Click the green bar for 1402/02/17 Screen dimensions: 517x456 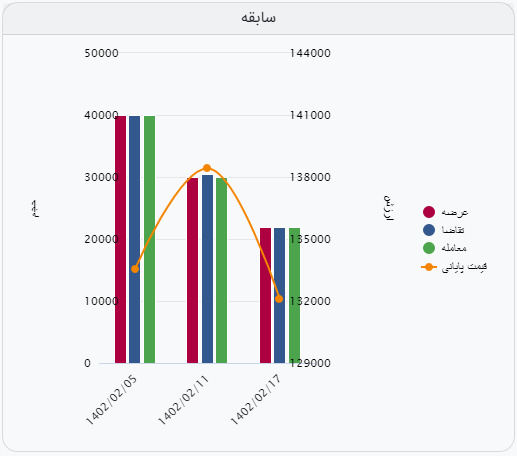click(294, 296)
